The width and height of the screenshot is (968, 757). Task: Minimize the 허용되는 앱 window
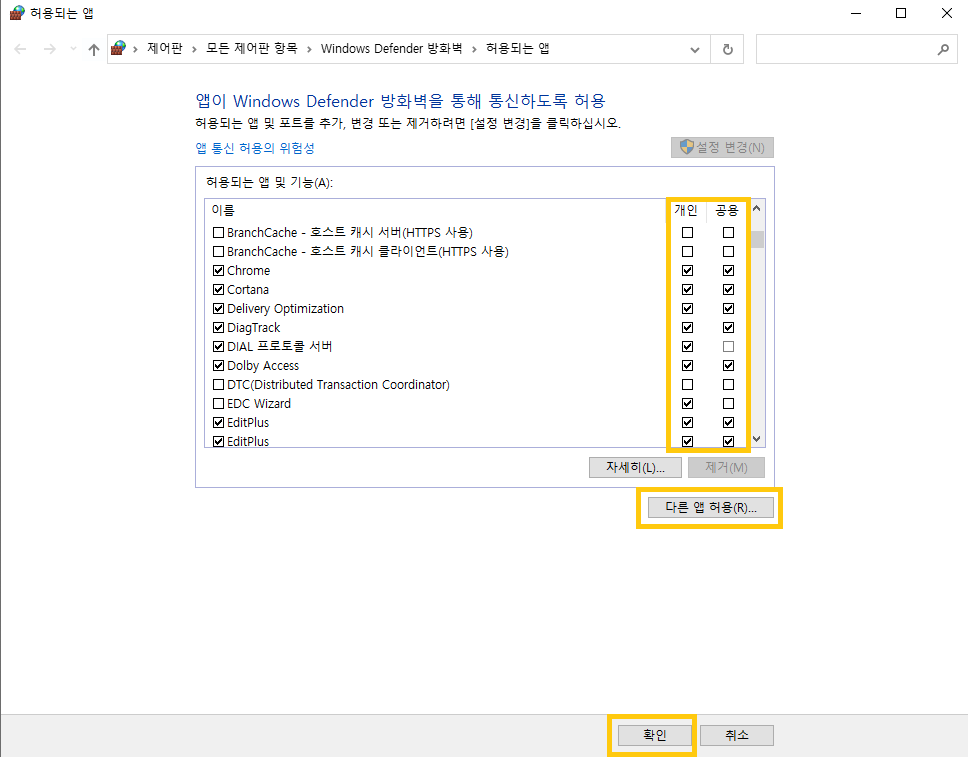856,13
